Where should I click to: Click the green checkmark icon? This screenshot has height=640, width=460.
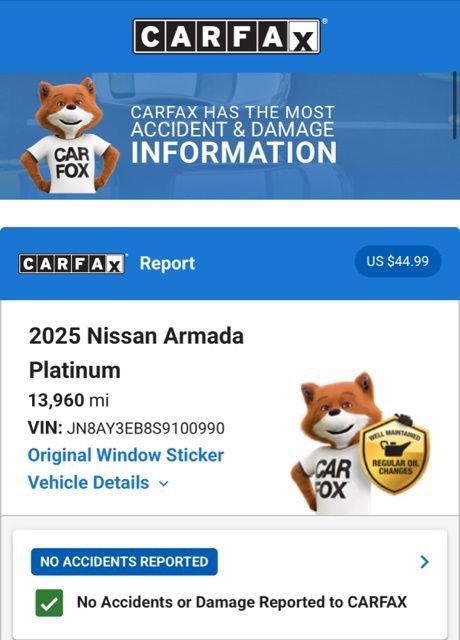[x=49, y=603]
